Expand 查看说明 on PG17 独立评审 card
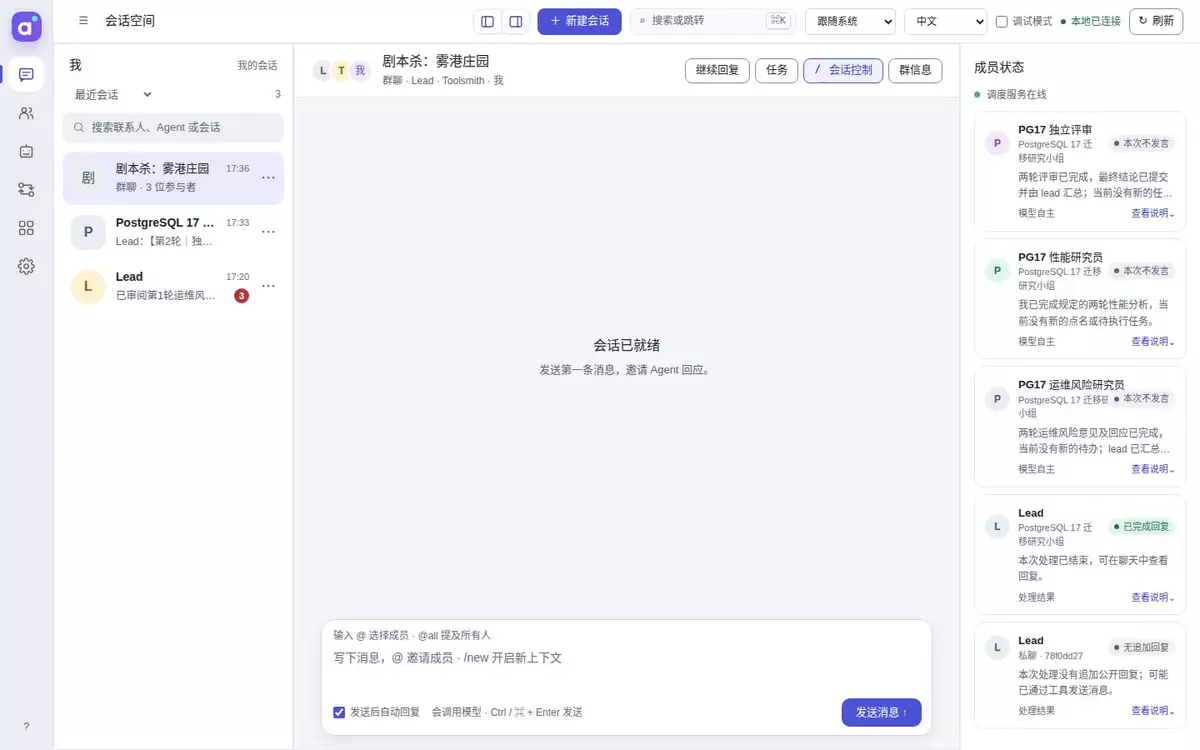Image resolution: width=1200 pixels, height=750 pixels. pos(1153,213)
